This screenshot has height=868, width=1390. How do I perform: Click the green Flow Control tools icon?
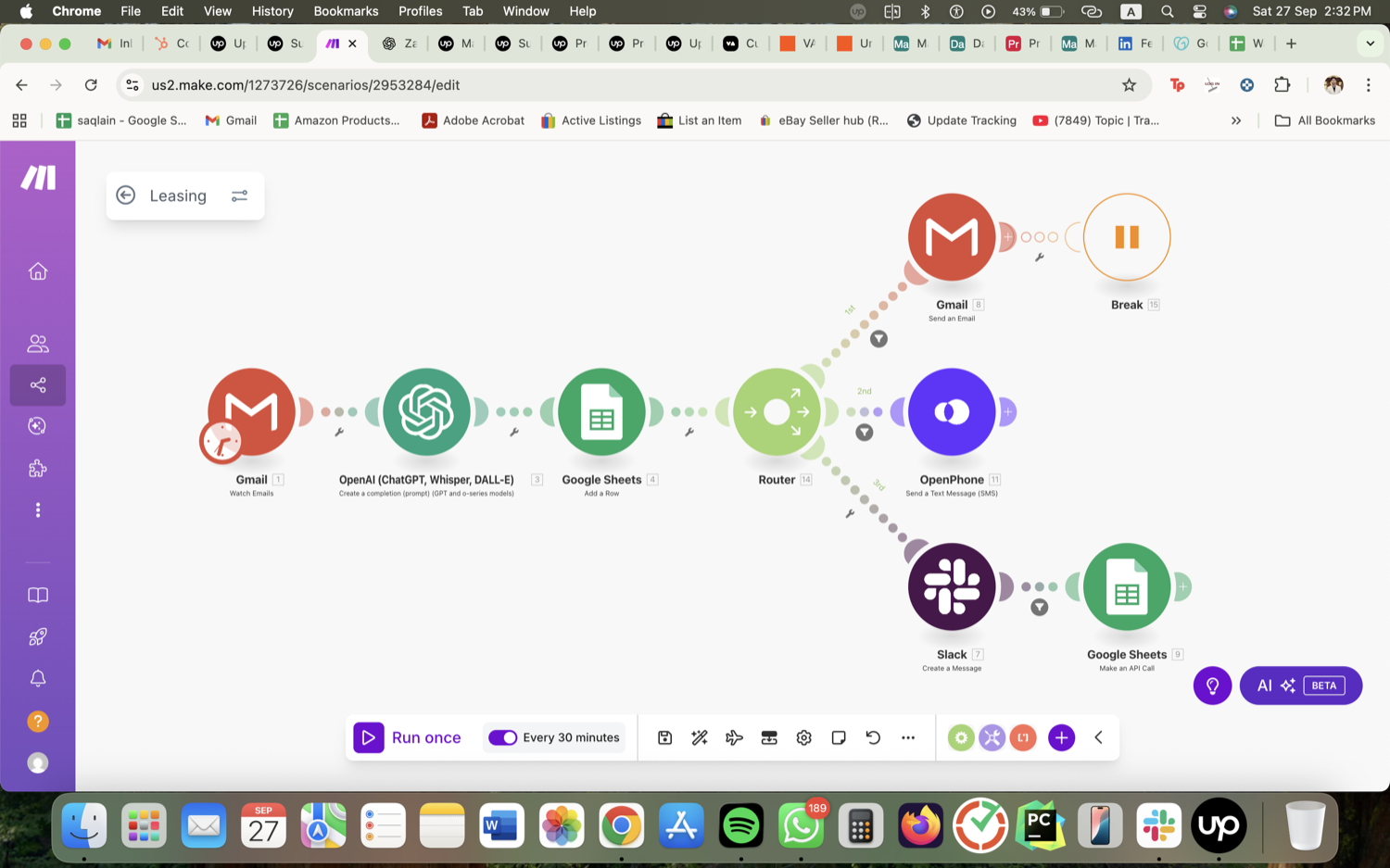coord(961,737)
